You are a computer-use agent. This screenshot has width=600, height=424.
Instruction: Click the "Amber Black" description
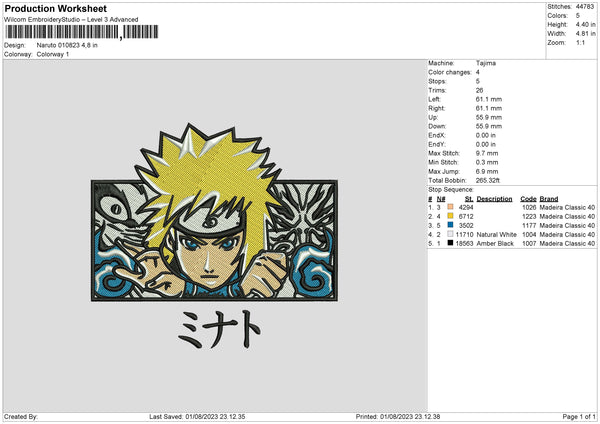coord(495,243)
